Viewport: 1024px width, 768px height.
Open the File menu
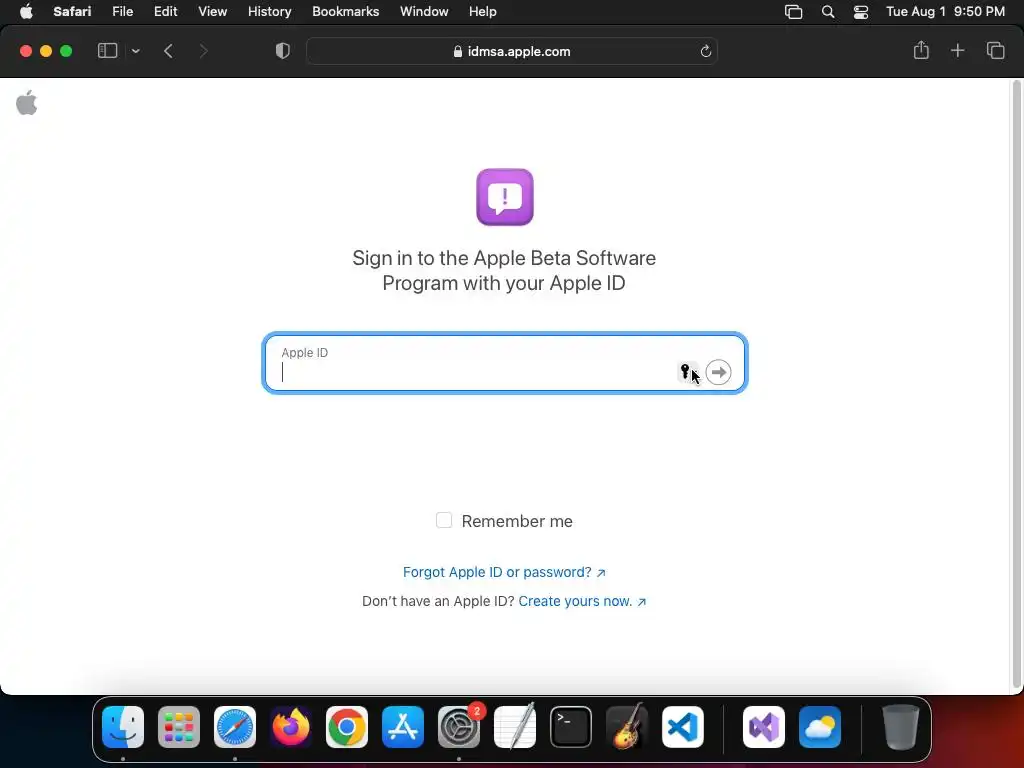[122, 12]
